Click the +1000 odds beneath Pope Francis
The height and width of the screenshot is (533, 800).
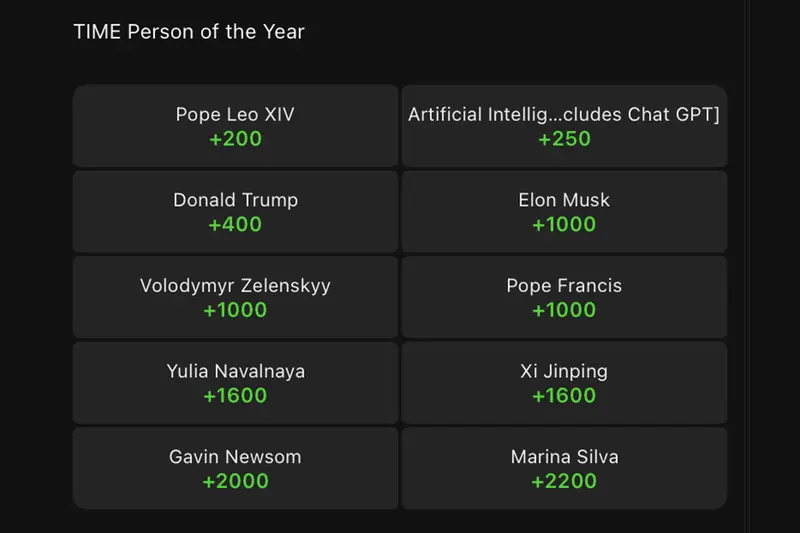coord(564,310)
